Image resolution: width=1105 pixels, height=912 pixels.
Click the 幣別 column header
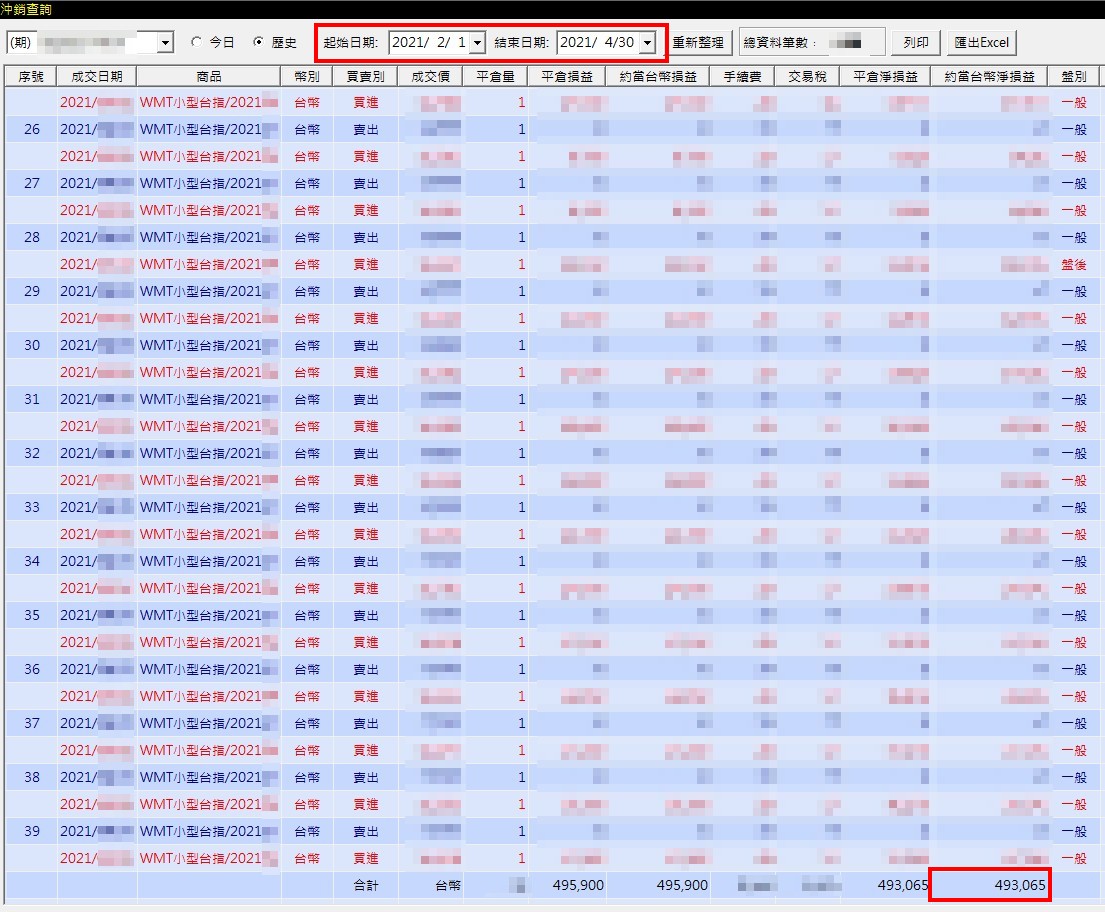[x=307, y=76]
